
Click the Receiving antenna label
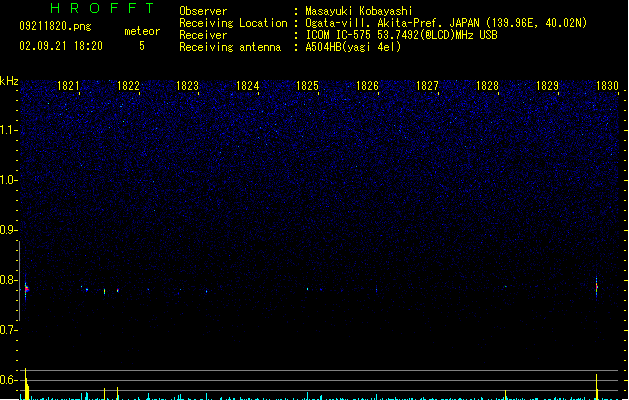[x=230, y=47]
